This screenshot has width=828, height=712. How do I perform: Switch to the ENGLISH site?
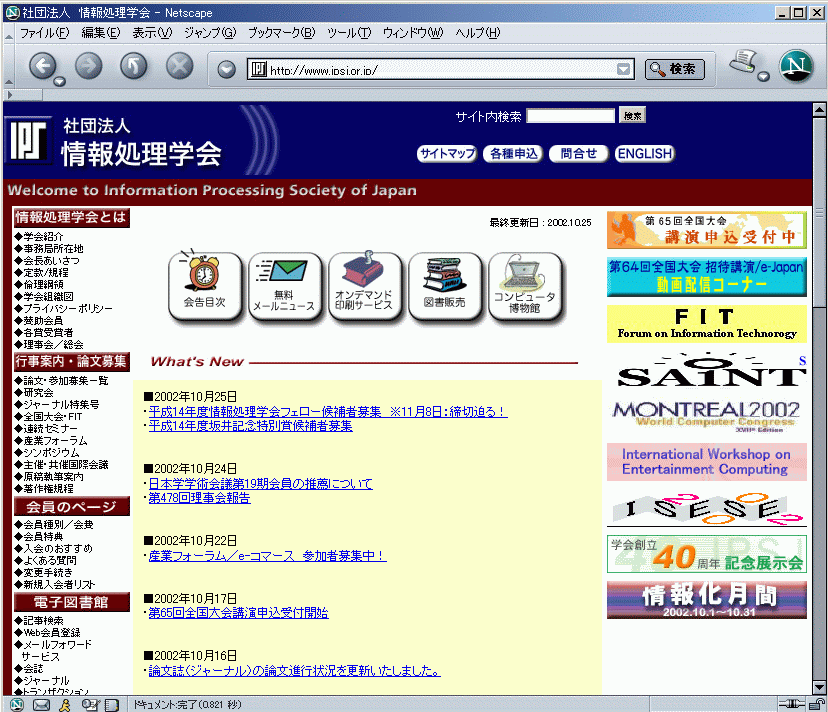(645, 154)
